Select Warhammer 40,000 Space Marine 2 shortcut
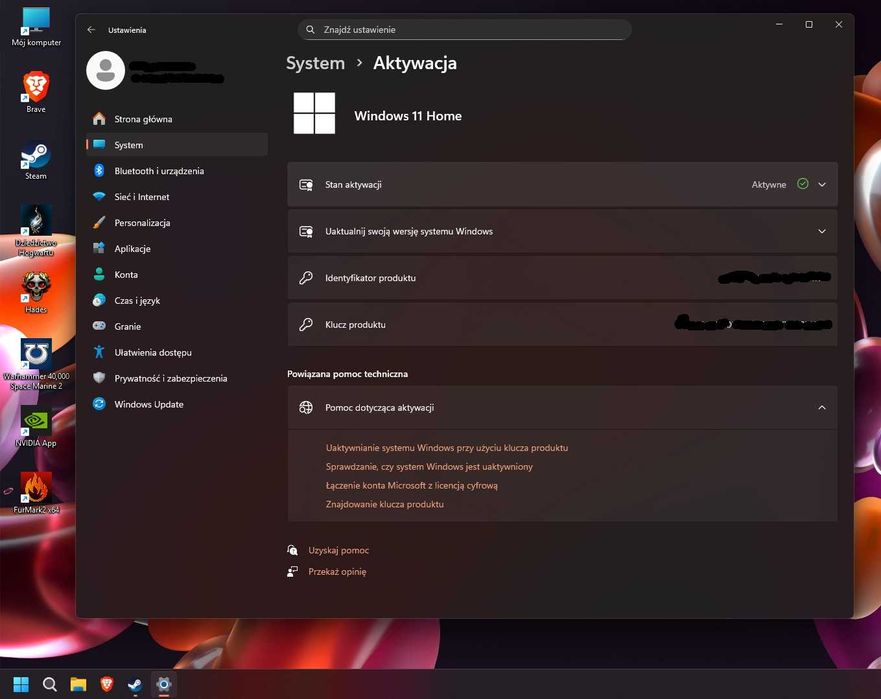 click(x=36, y=364)
